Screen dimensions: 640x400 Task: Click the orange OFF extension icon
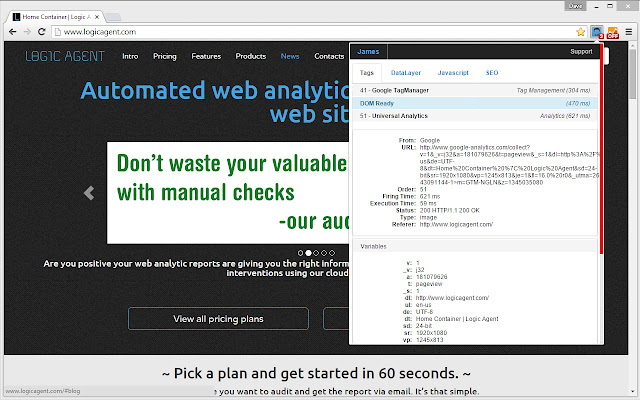point(613,32)
